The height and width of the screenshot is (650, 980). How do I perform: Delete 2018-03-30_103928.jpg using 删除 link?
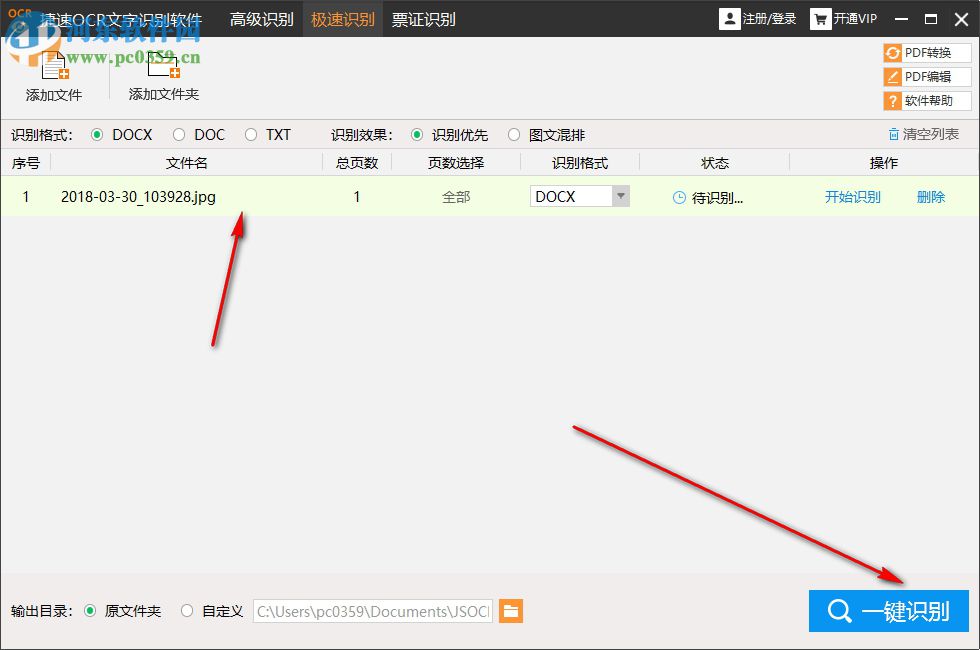click(x=929, y=196)
